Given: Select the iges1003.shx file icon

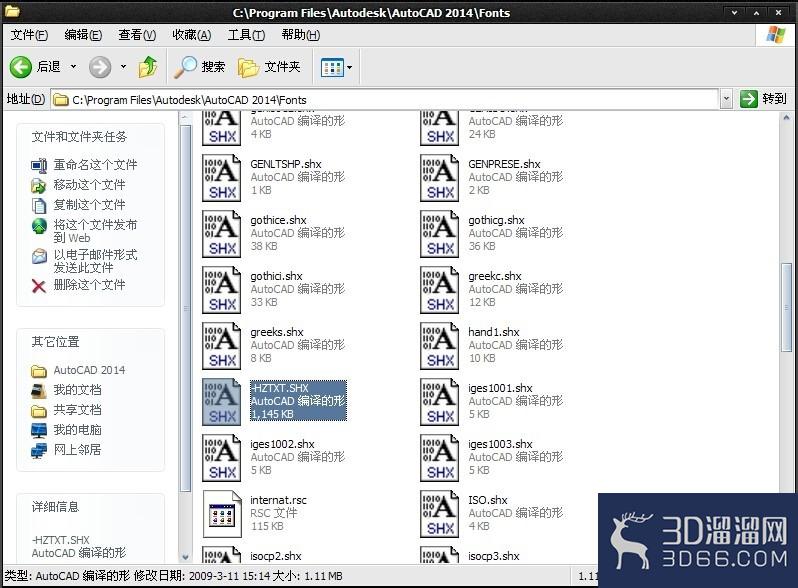Looking at the screenshot, I should (439, 458).
